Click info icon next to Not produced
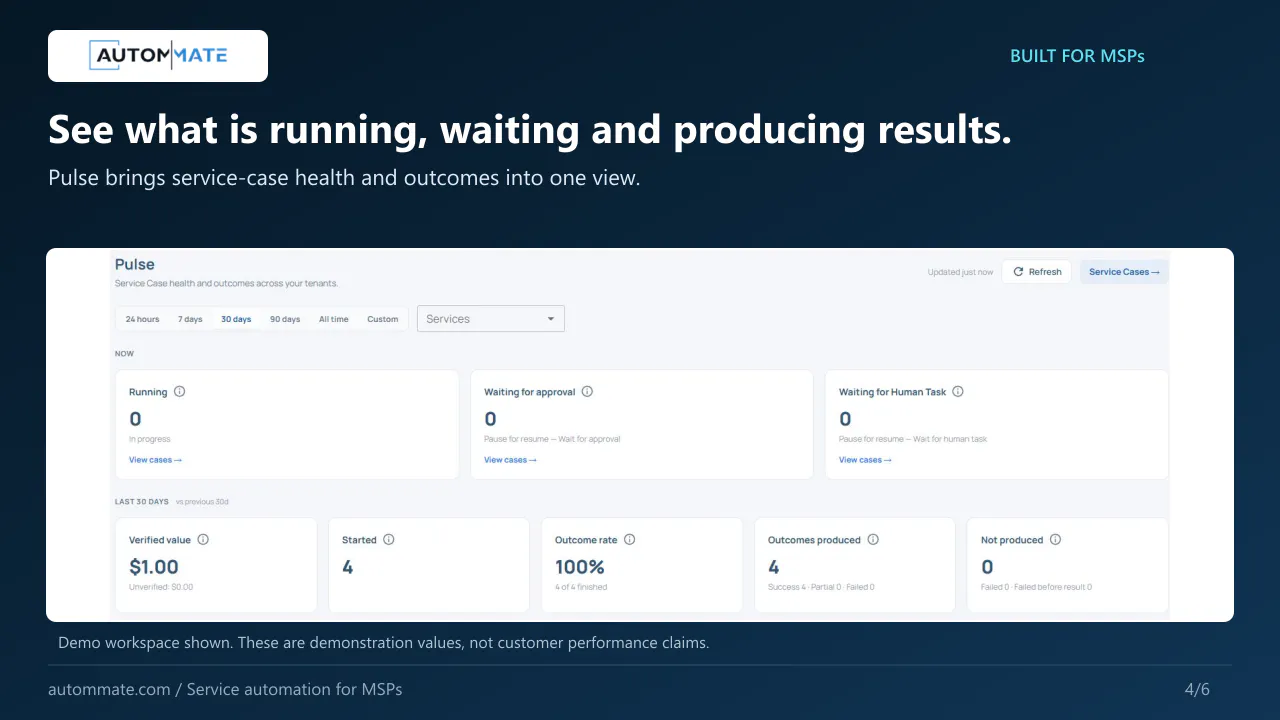This screenshot has height=720, width=1280. tap(1055, 539)
